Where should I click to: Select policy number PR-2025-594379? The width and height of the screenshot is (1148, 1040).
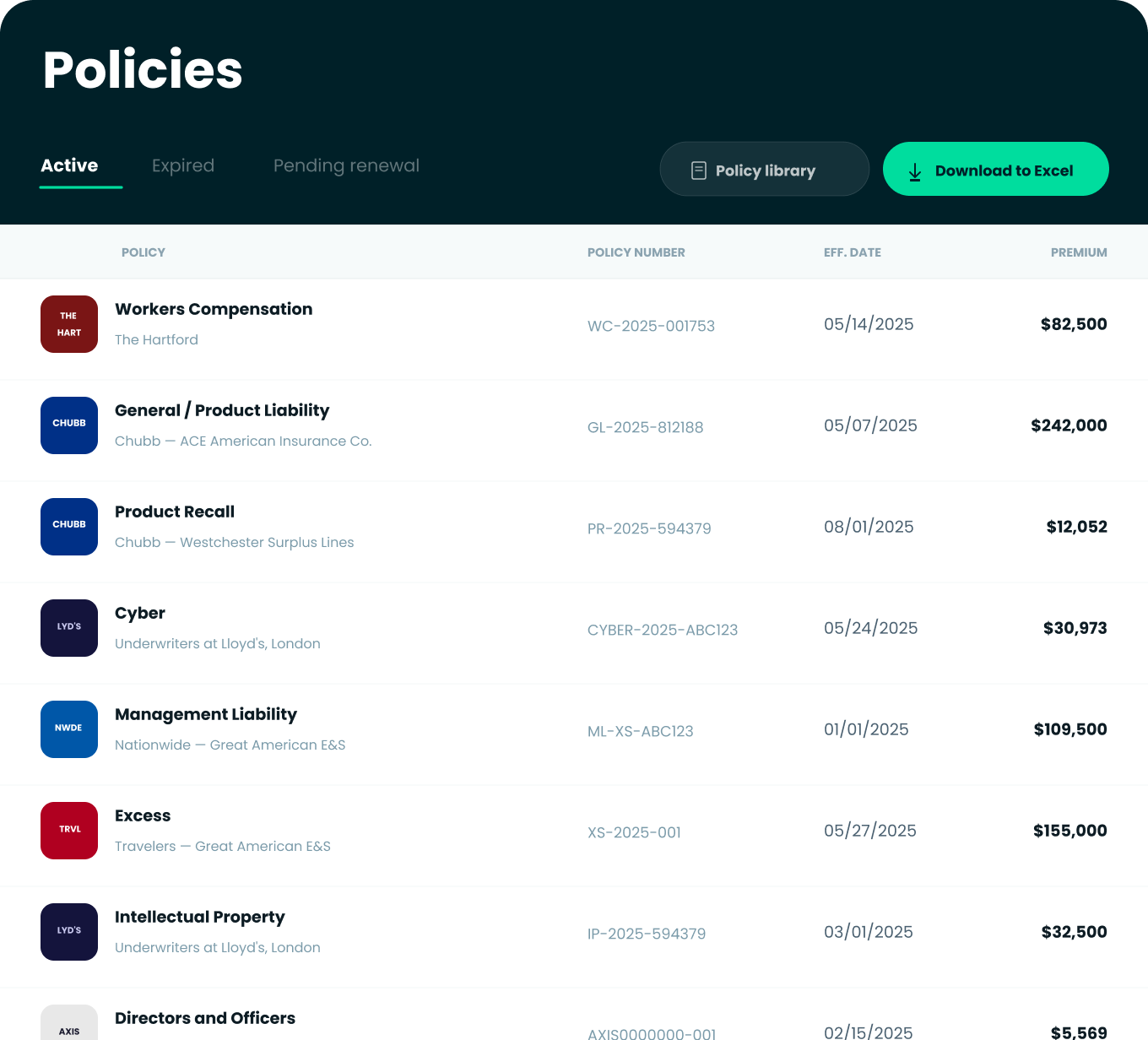point(649,528)
